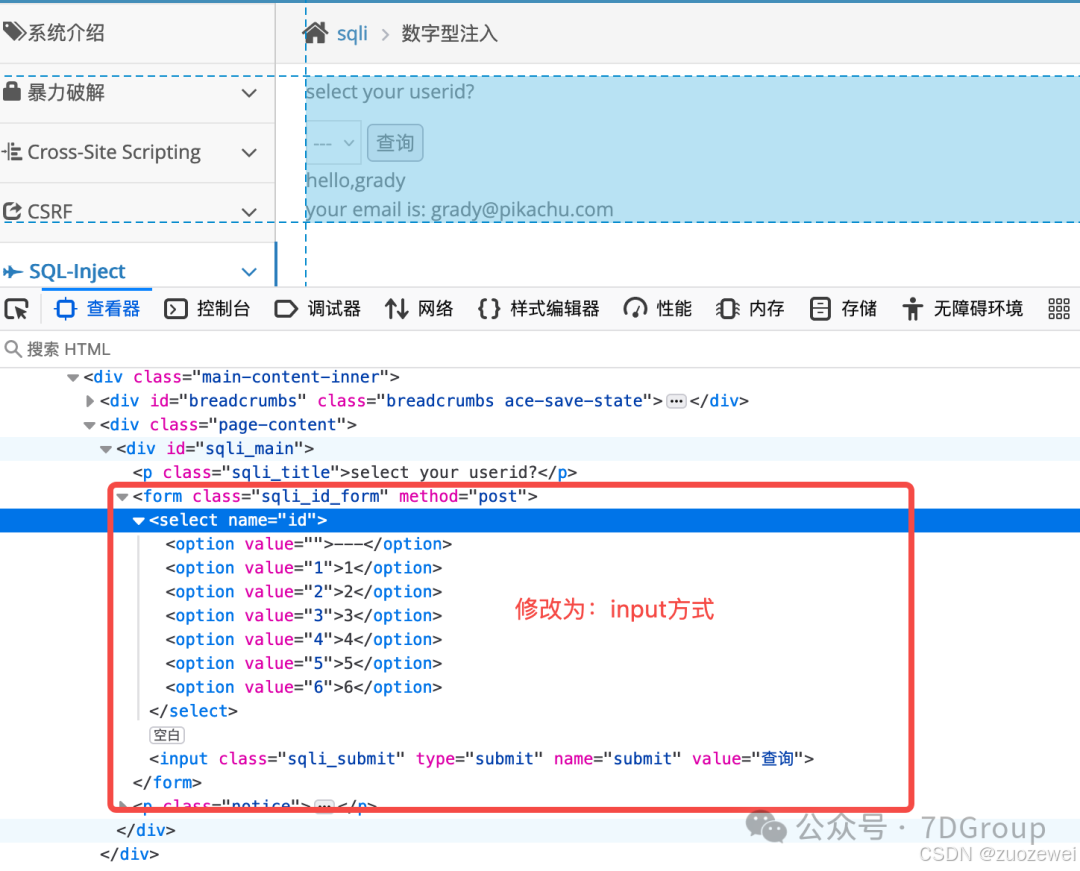Switch to the 控制台 console tab

(x=207, y=308)
